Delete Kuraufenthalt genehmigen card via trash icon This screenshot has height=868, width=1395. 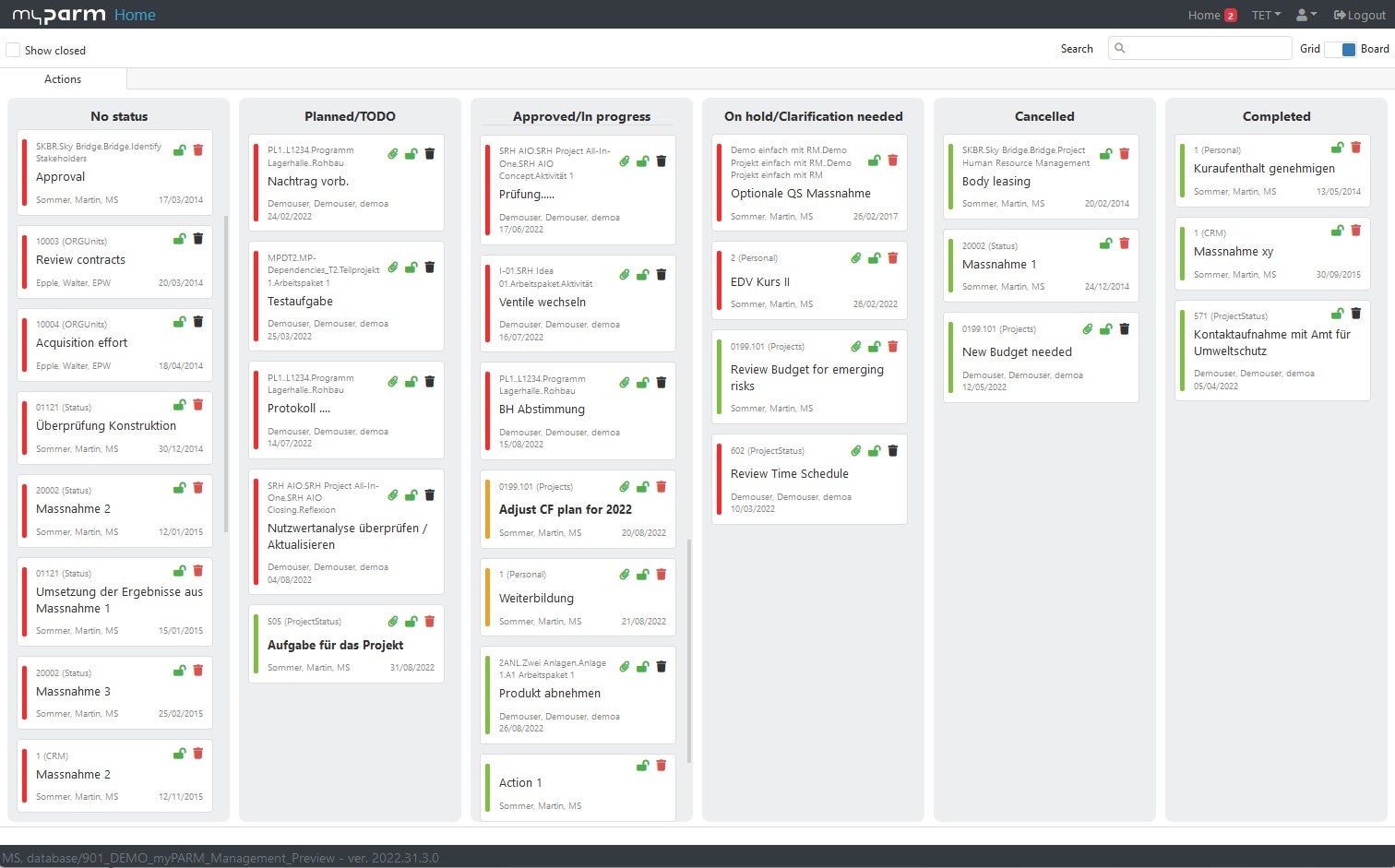point(1356,148)
